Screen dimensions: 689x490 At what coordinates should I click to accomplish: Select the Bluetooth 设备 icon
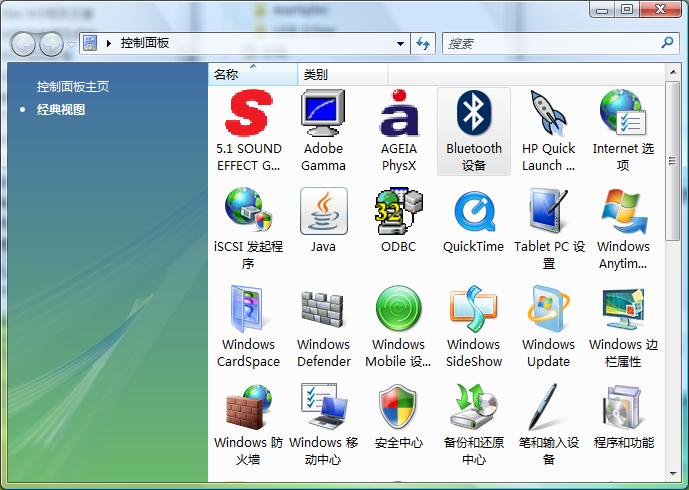[474, 131]
